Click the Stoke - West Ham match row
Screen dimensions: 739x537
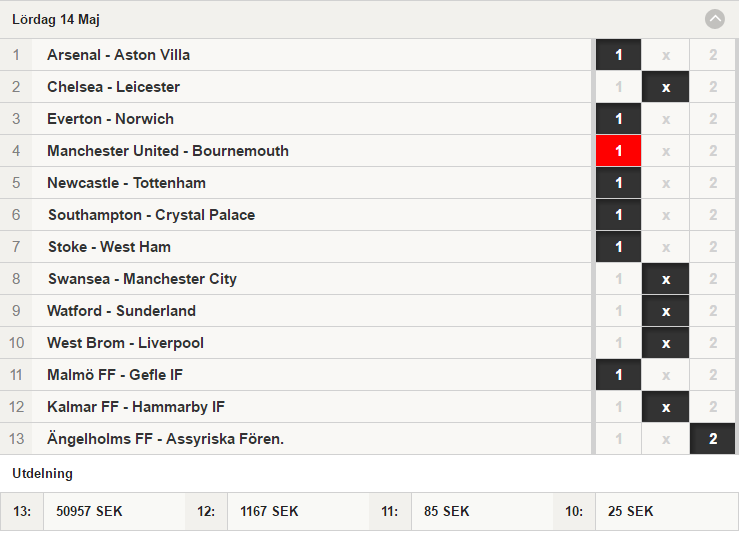click(x=296, y=247)
